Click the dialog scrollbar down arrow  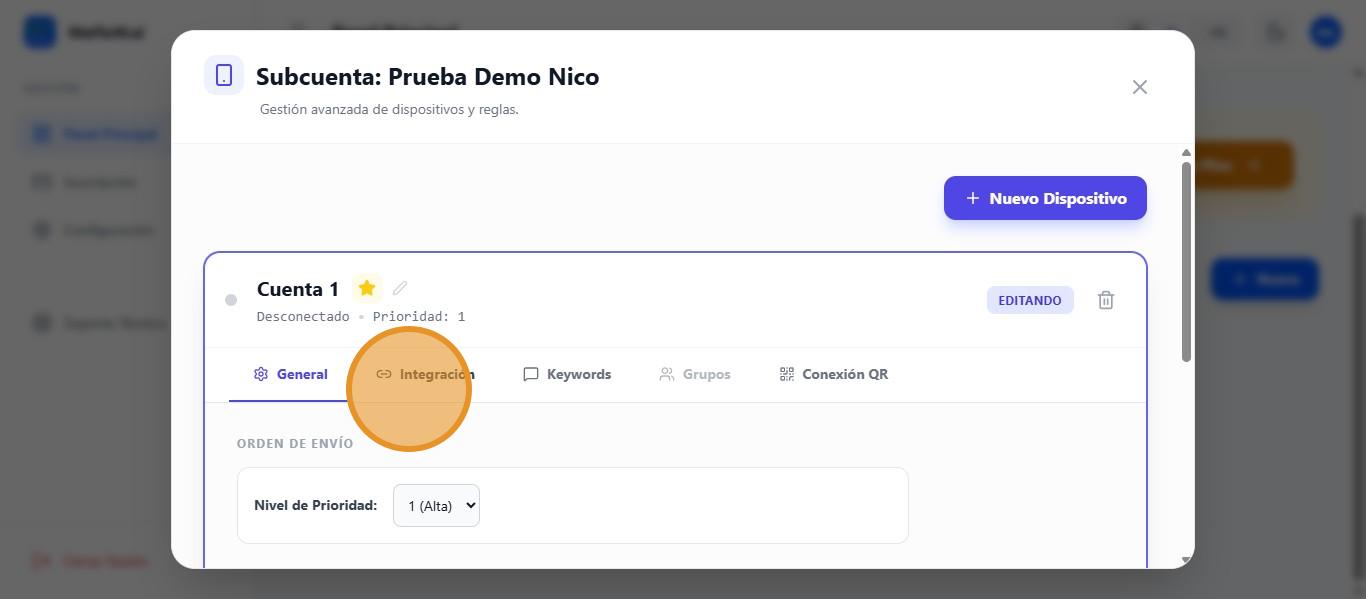point(1186,560)
